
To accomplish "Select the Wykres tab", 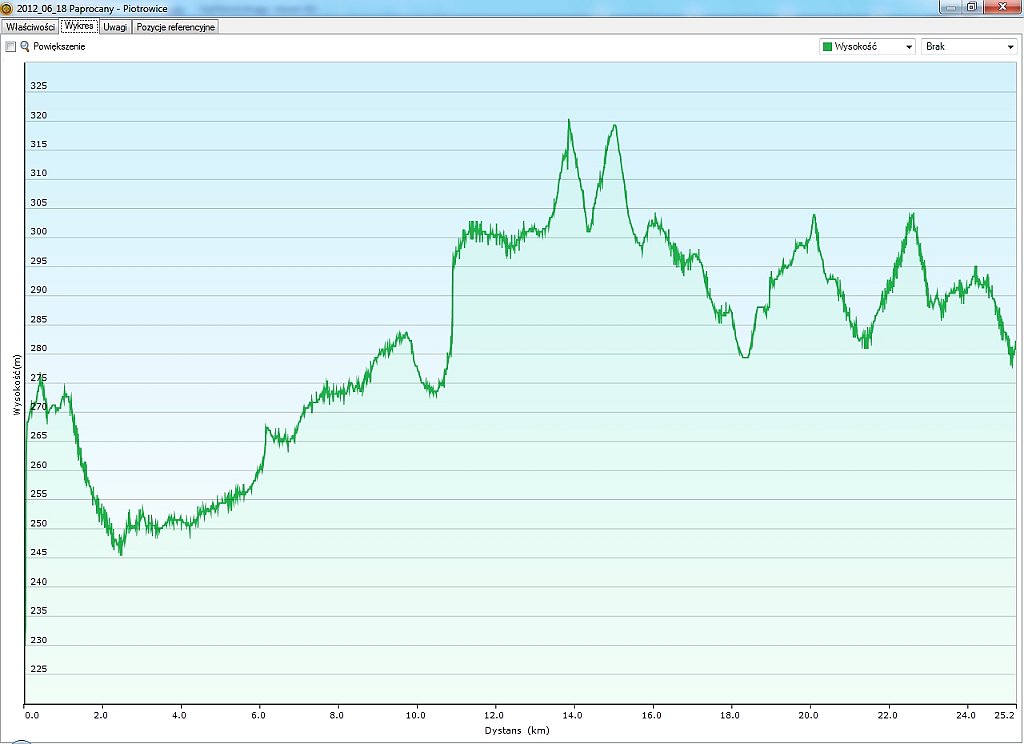I will [x=78, y=27].
